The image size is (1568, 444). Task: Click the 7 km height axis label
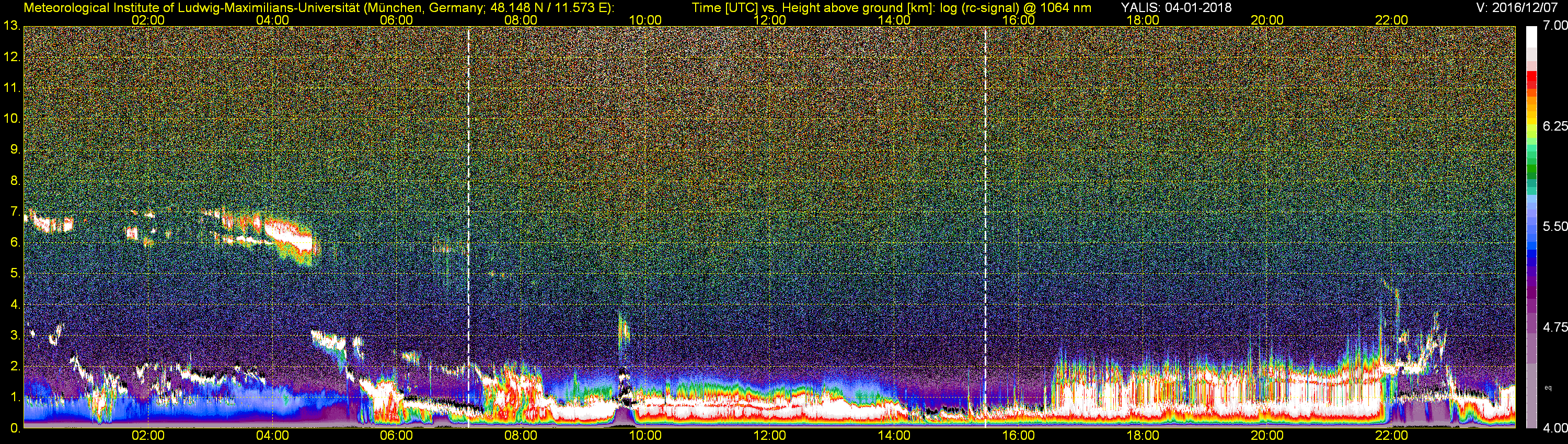[x=15, y=212]
